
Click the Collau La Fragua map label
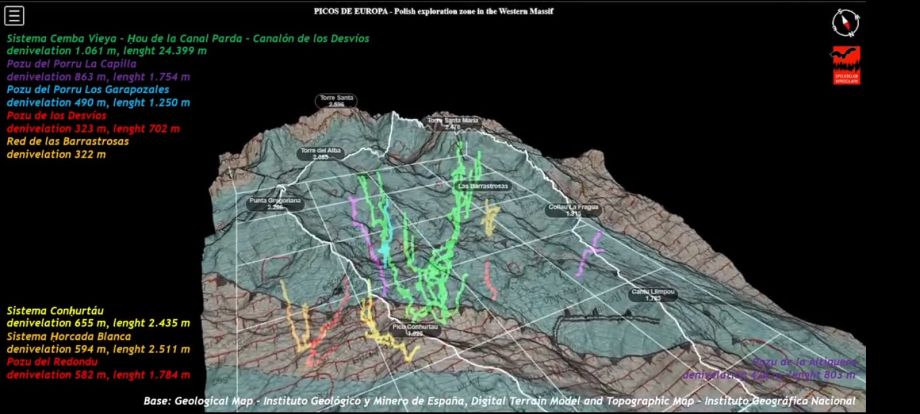tap(572, 210)
